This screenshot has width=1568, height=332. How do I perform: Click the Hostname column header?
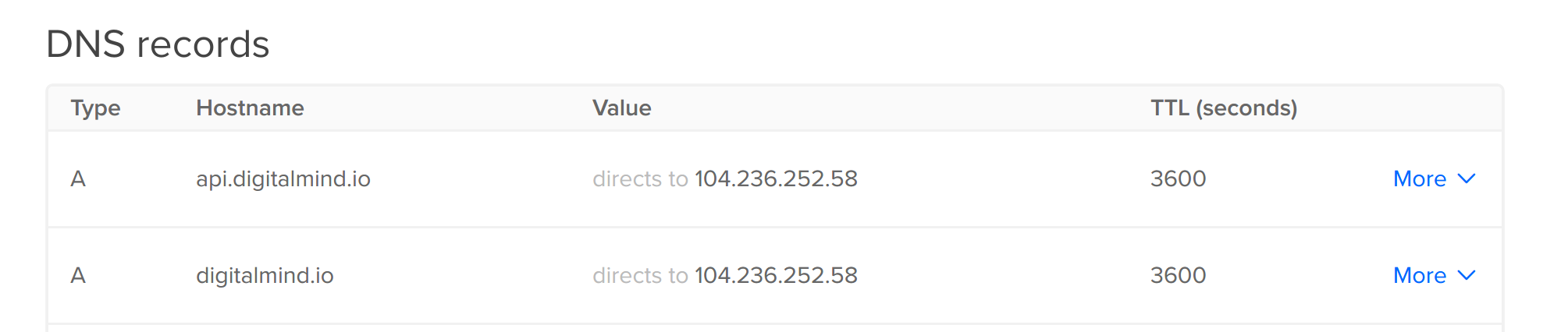point(250,108)
